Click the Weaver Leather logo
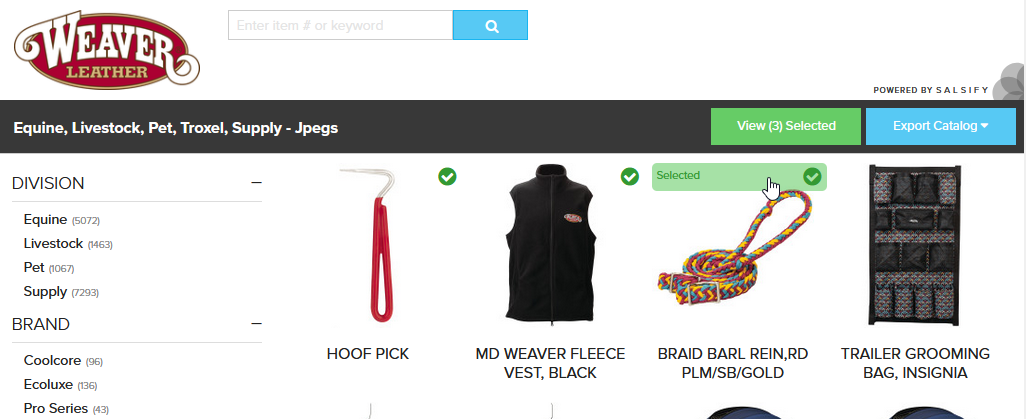The width and height of the screenshot is (1026, 419). click(x=106, y=50)
